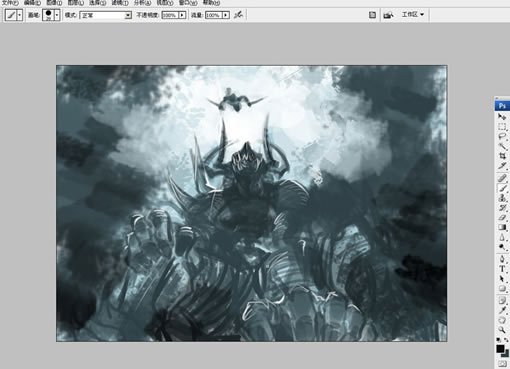Open the Workspace dropdown menu
Image resolution: width=510 pixels, height=369 pixels.
413,14
